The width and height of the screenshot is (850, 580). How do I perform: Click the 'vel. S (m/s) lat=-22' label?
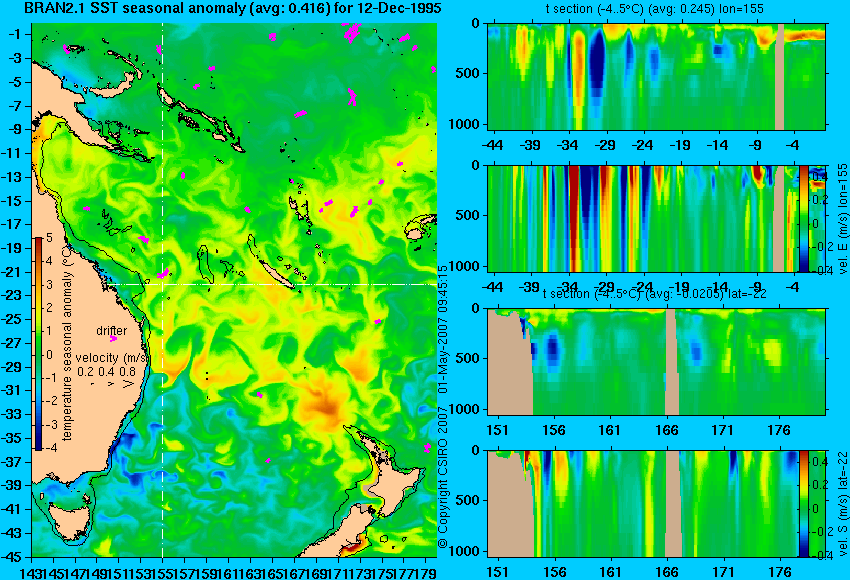[843, 504]
